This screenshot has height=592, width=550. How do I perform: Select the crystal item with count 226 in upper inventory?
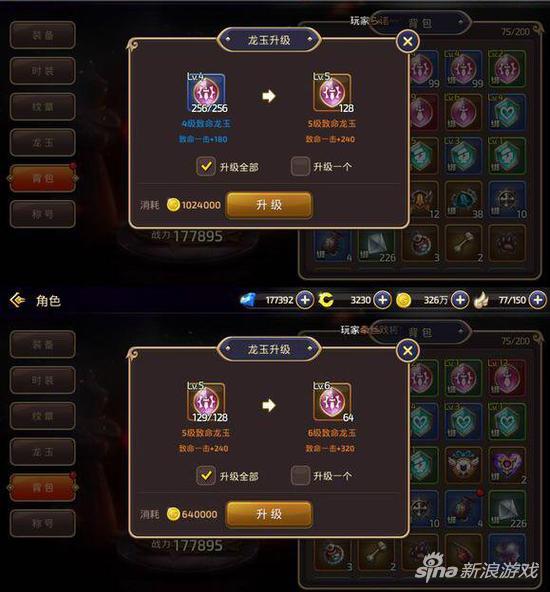[376, 245]
